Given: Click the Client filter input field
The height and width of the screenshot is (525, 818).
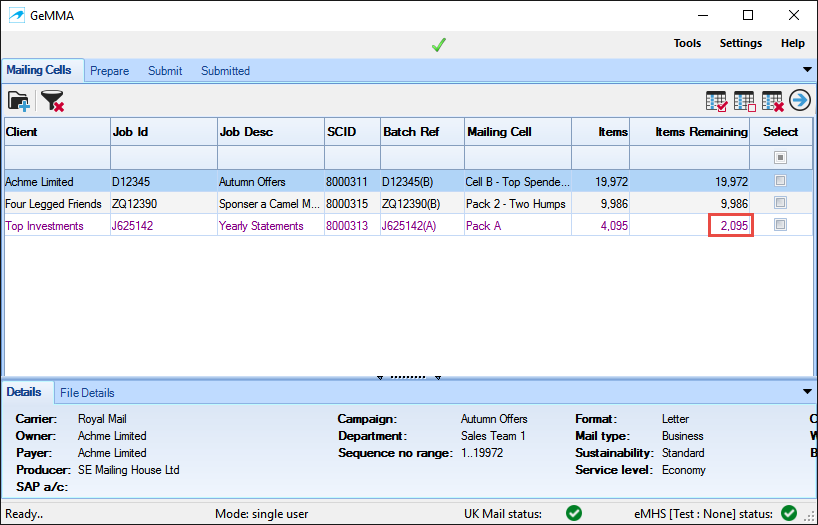Looking at the screenshot, I should point(57,157).
